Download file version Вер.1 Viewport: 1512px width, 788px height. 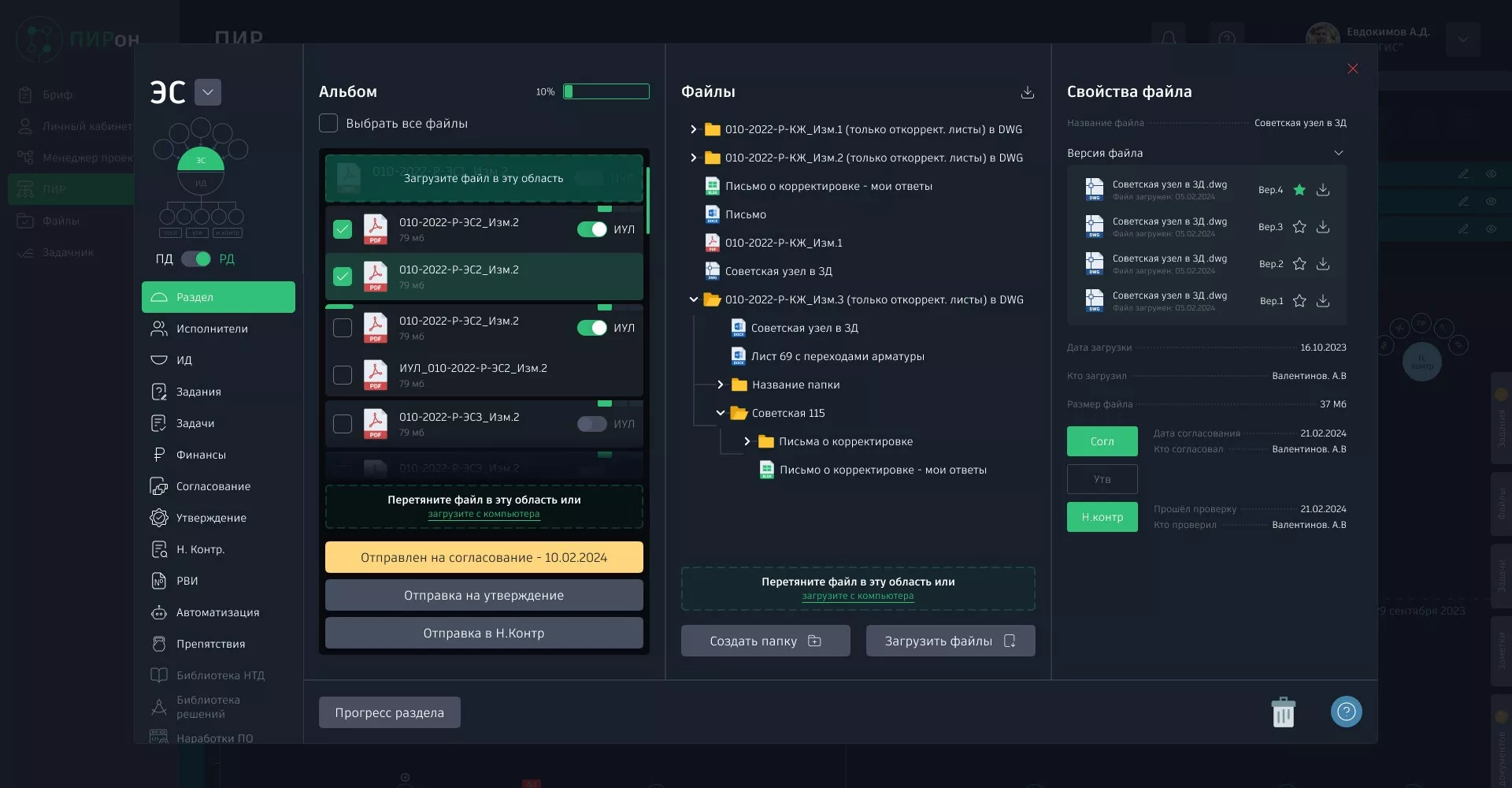pyautogui.click(x=1323, y=301)
